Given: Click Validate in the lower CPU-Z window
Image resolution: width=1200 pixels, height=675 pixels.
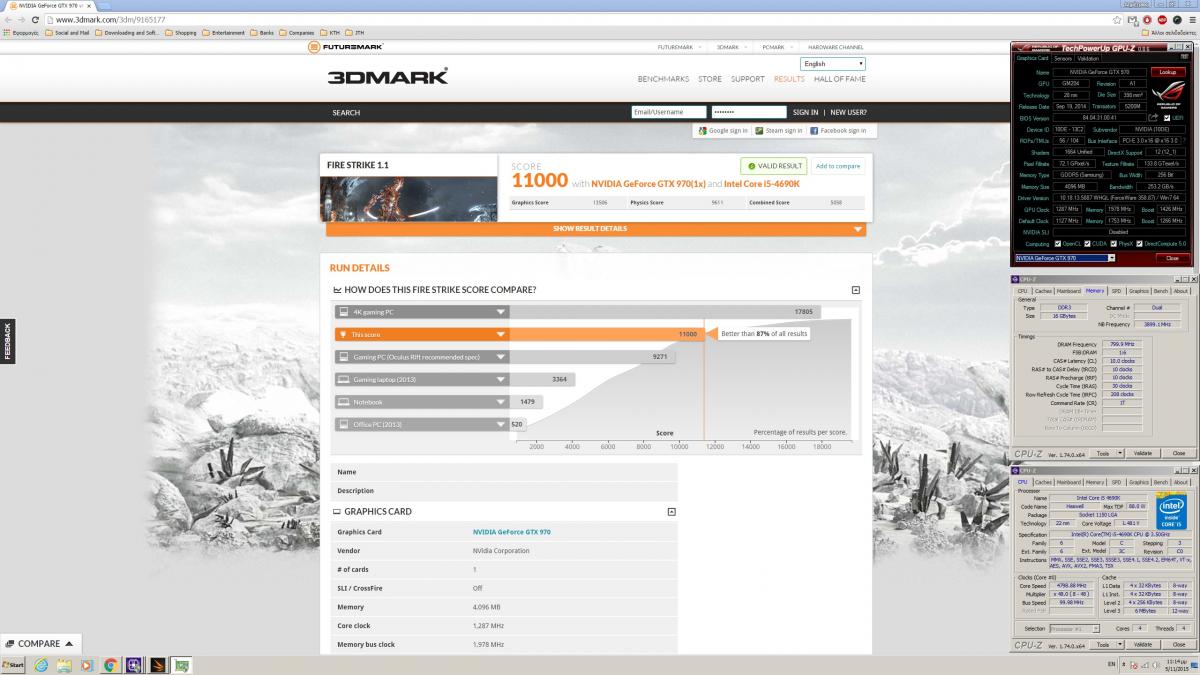Looking at the screenshot, I should tap(1142, 644).
